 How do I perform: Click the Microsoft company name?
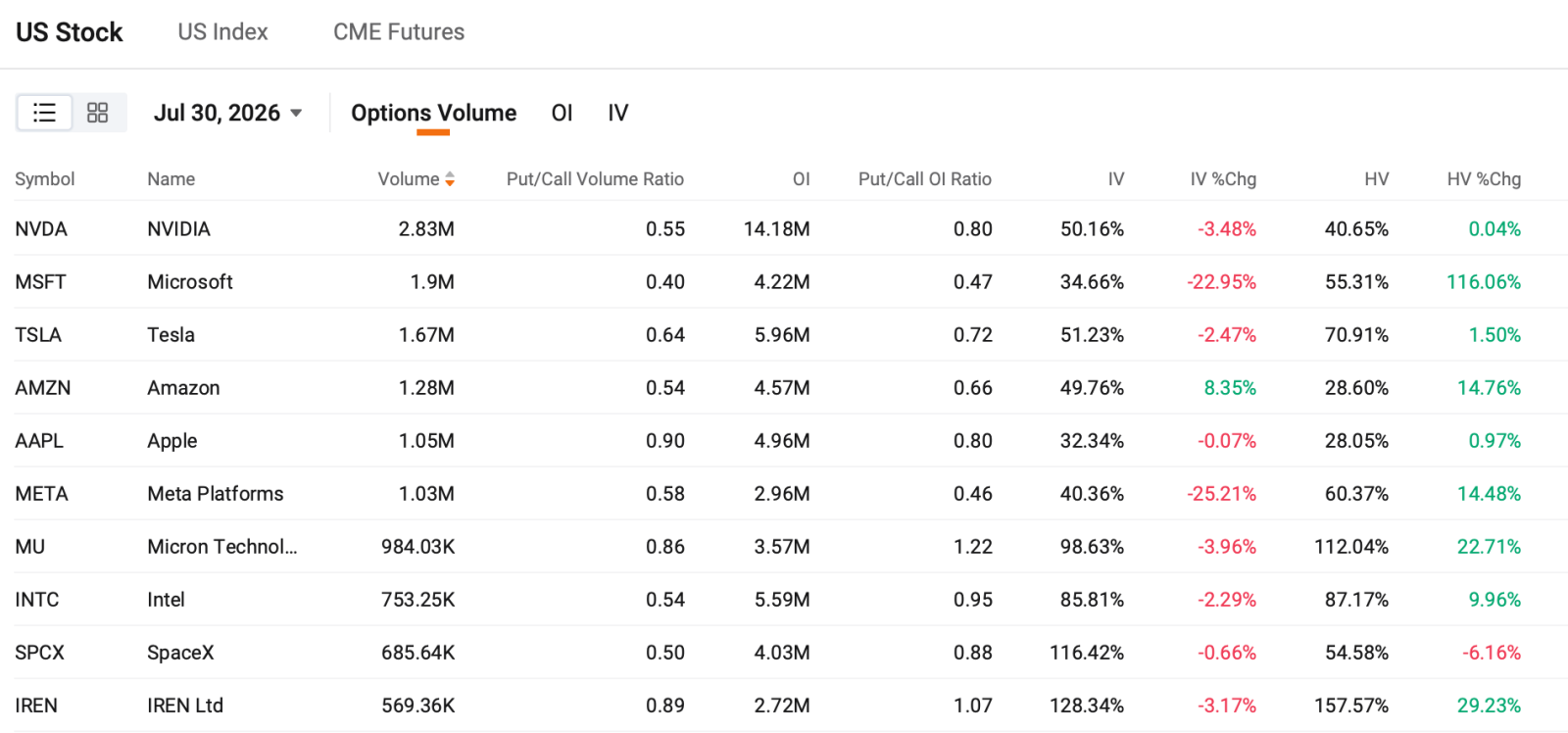pos(190,282)
